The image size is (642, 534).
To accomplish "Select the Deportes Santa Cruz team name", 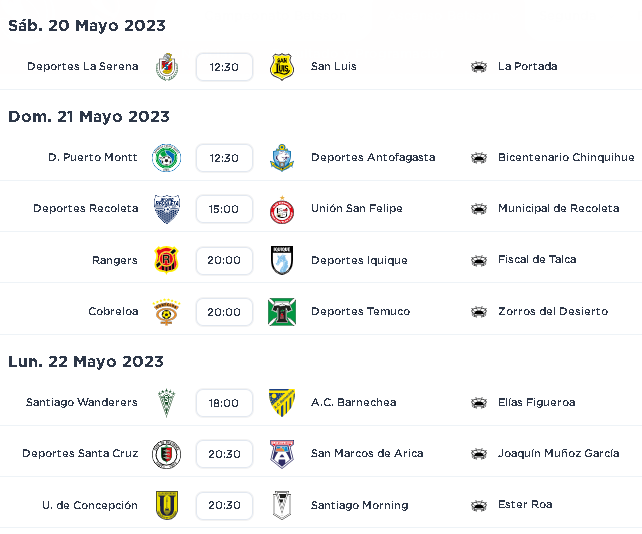I will pyautogui.click(x=80, y=453).
